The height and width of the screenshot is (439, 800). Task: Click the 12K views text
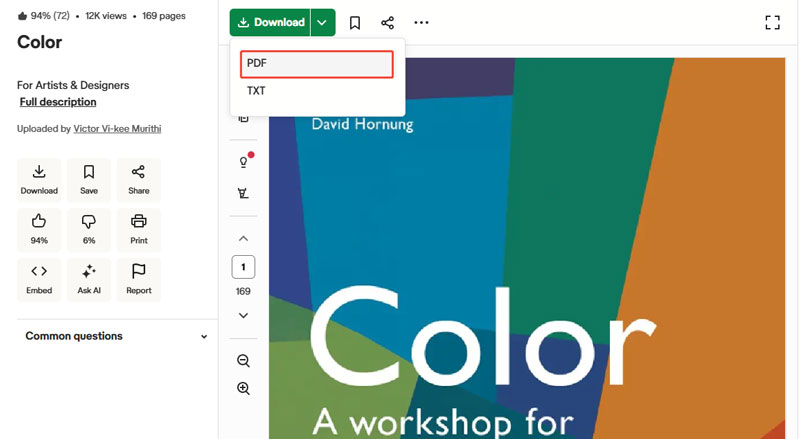[106, 16]
